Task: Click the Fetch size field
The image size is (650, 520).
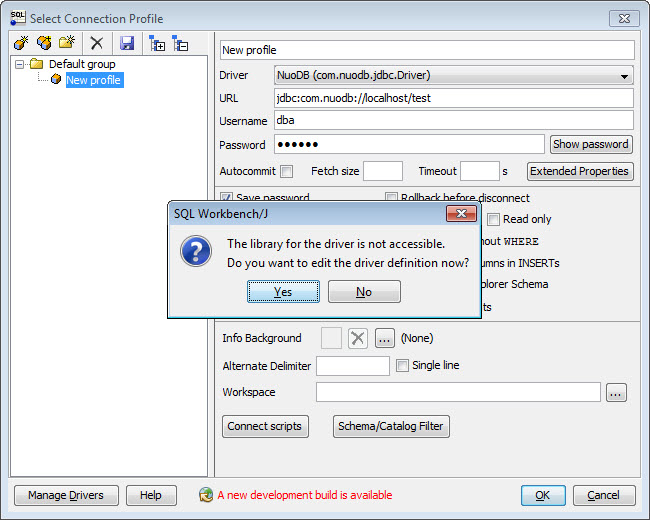Action: pyautogui.click(x=383, y=171)
